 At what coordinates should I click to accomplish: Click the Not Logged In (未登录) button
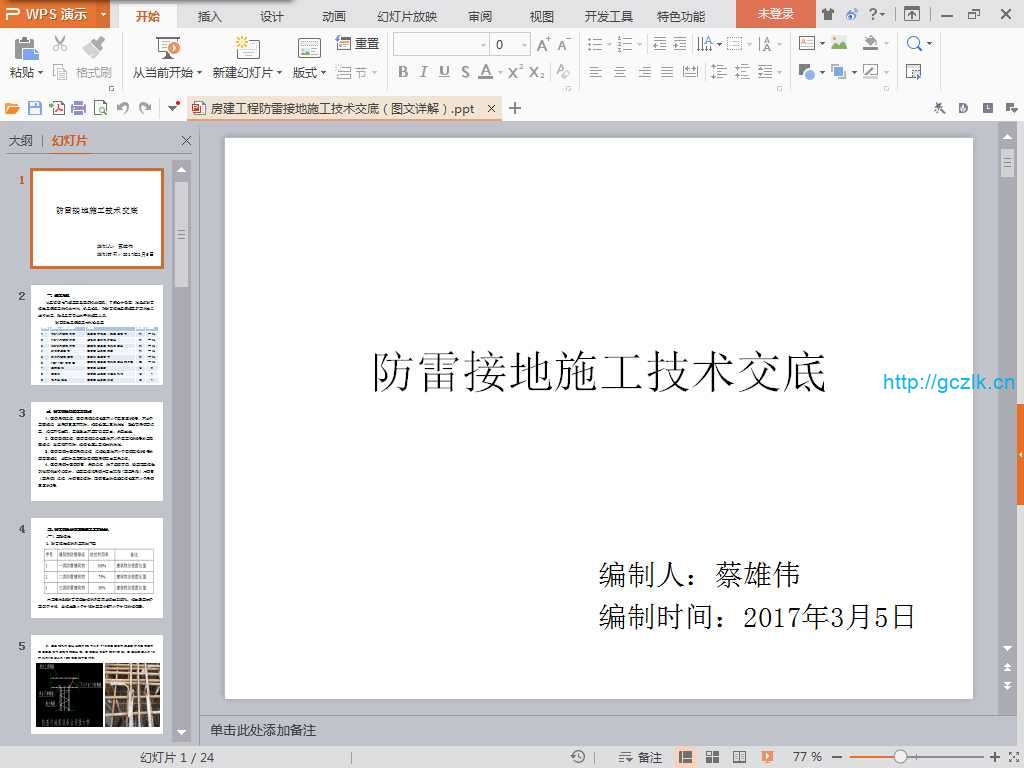(x=775, y=14)
